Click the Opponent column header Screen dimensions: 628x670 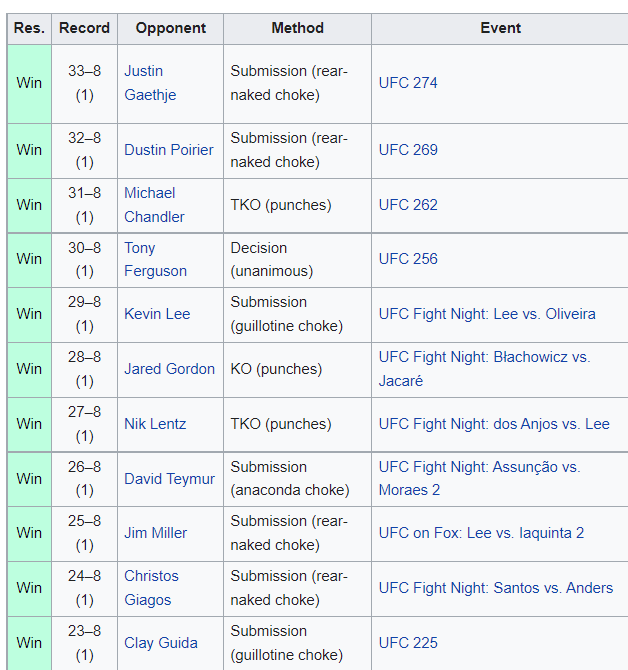click(x=170, y=29)
